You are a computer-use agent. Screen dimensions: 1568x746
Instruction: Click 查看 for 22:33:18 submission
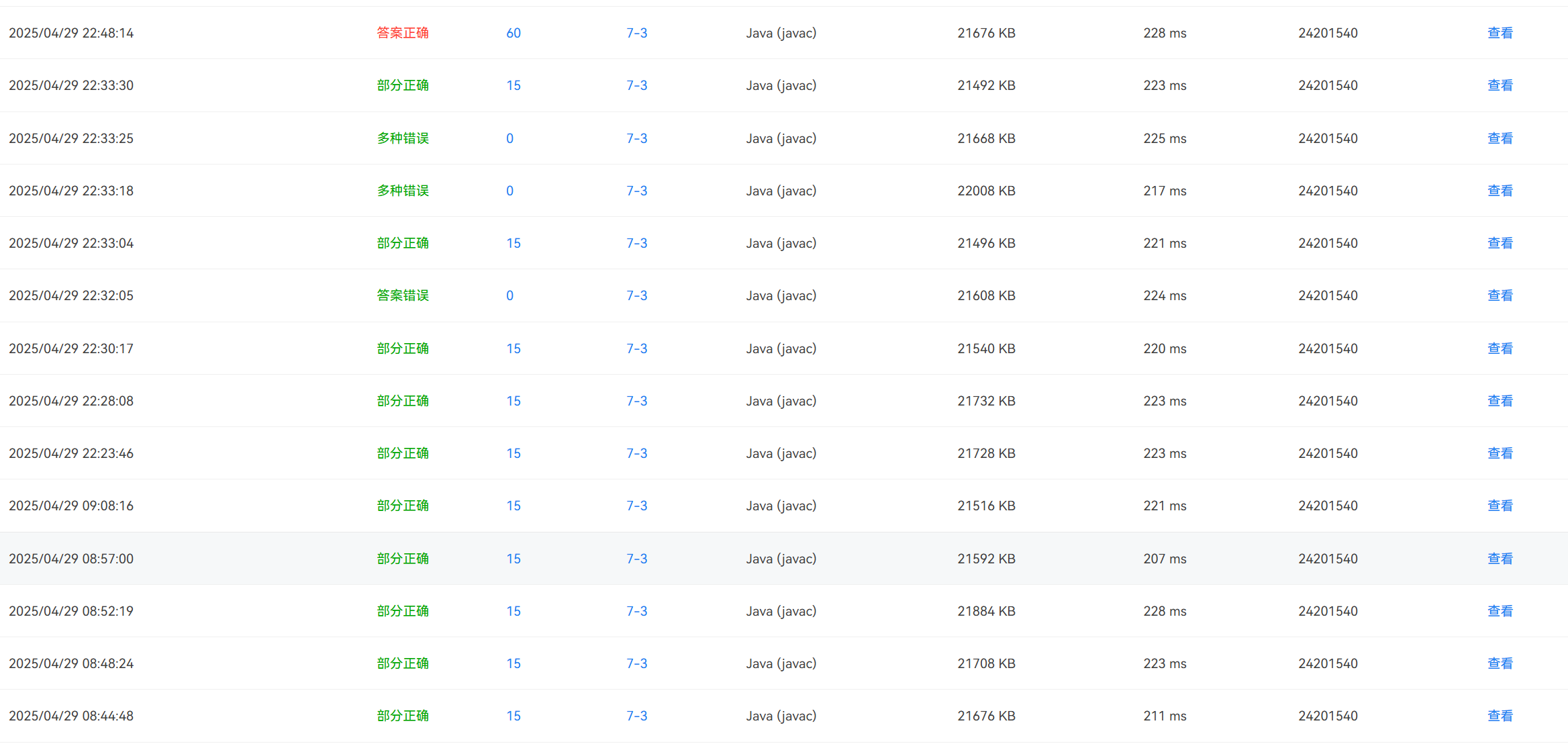(x=1500, y=191)
